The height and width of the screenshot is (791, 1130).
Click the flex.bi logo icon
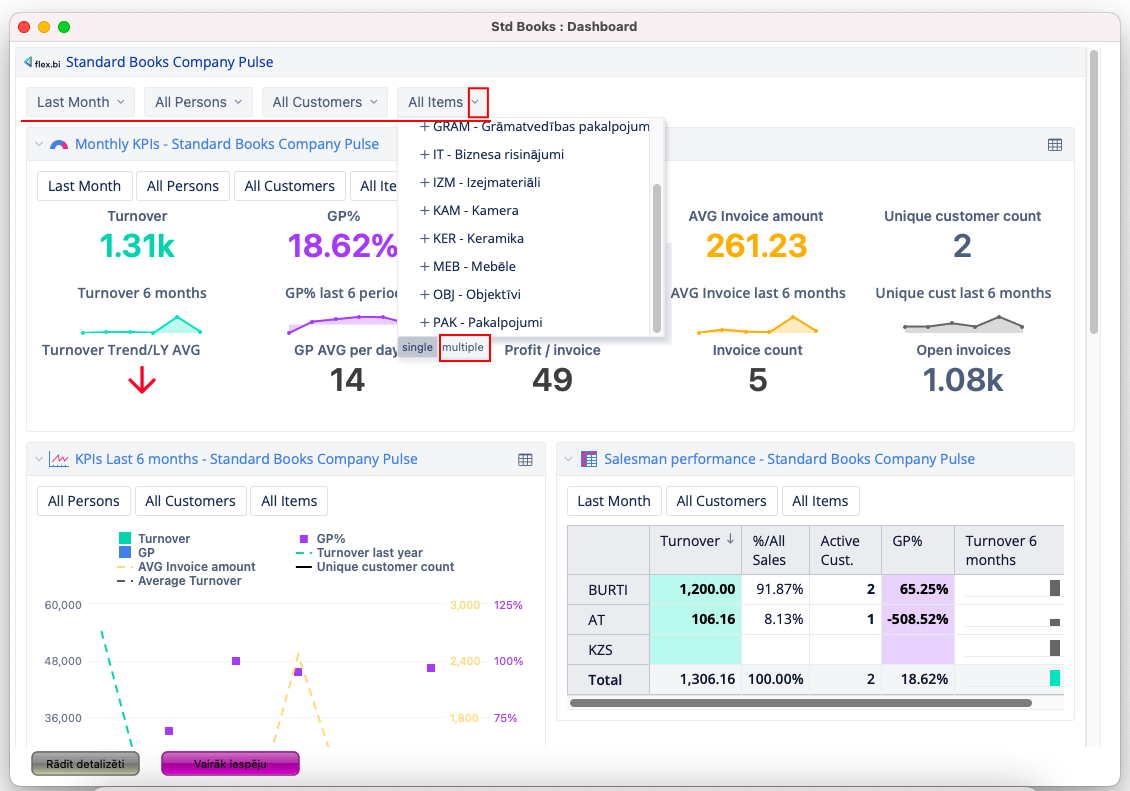coord(42,62)
